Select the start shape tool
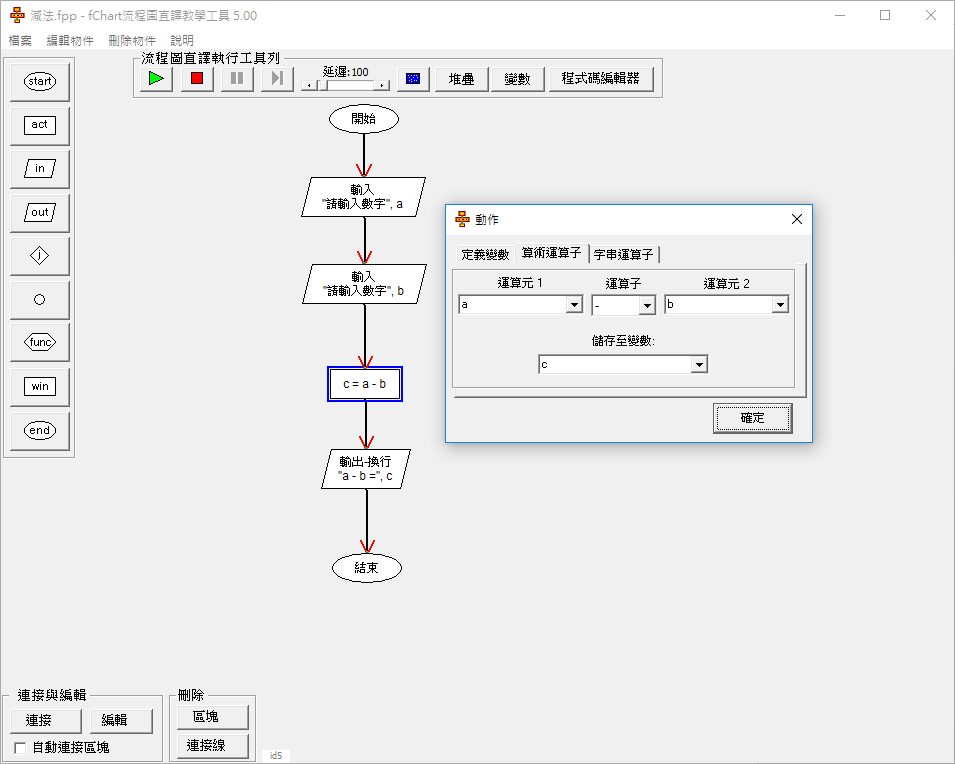This screenshot has width=955, height=764. [40, 81]
